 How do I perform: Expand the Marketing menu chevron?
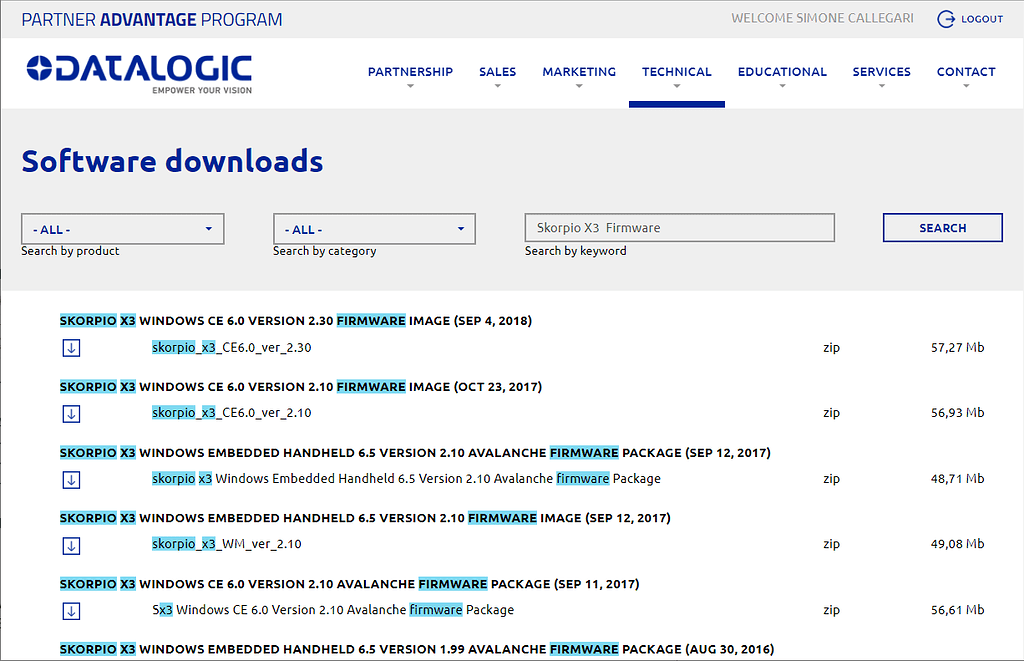(579, 87)
